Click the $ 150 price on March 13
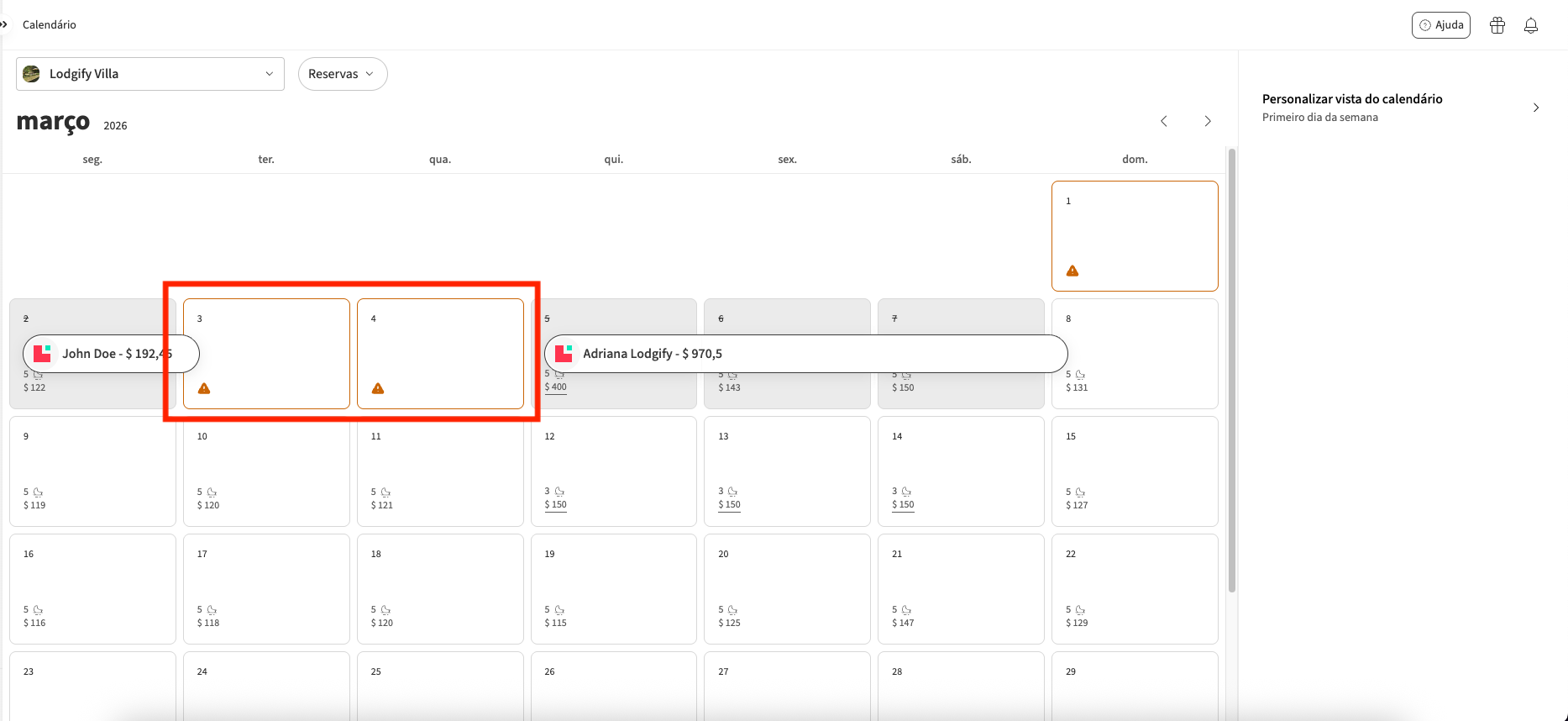The image size is (1568, 721). click(729, 505)
